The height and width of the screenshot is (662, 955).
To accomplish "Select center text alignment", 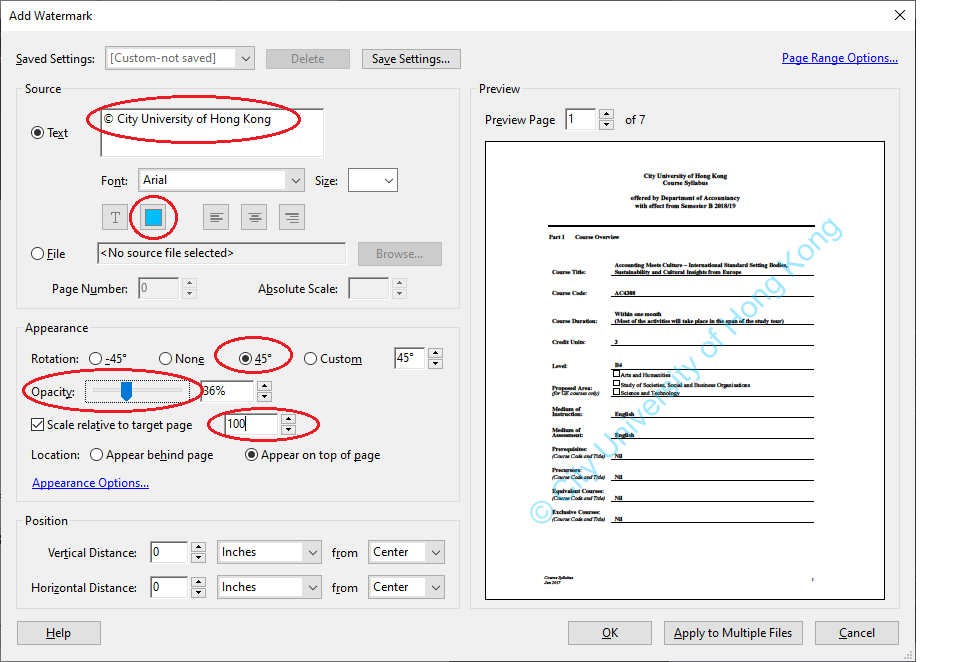I will 253,217.
